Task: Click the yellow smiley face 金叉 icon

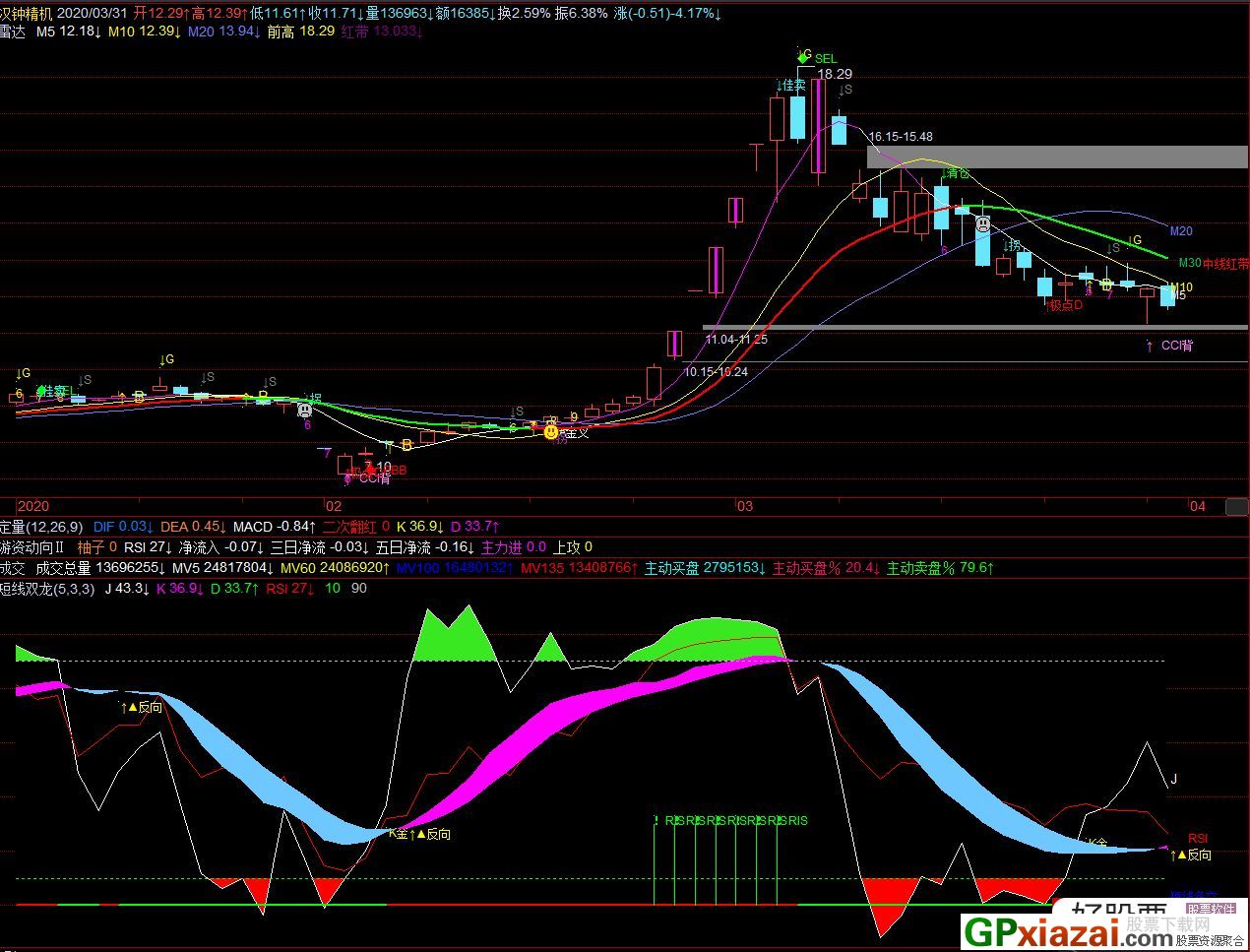Action: [551, 431]
